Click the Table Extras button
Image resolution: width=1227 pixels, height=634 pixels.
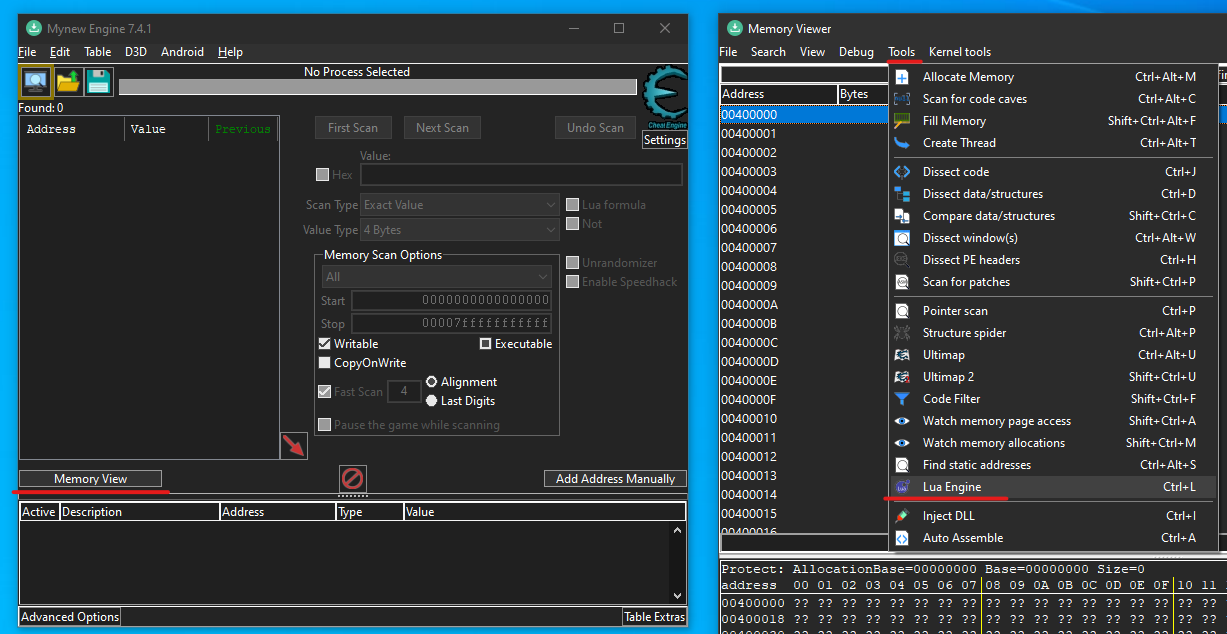click(x=655, y=617)
